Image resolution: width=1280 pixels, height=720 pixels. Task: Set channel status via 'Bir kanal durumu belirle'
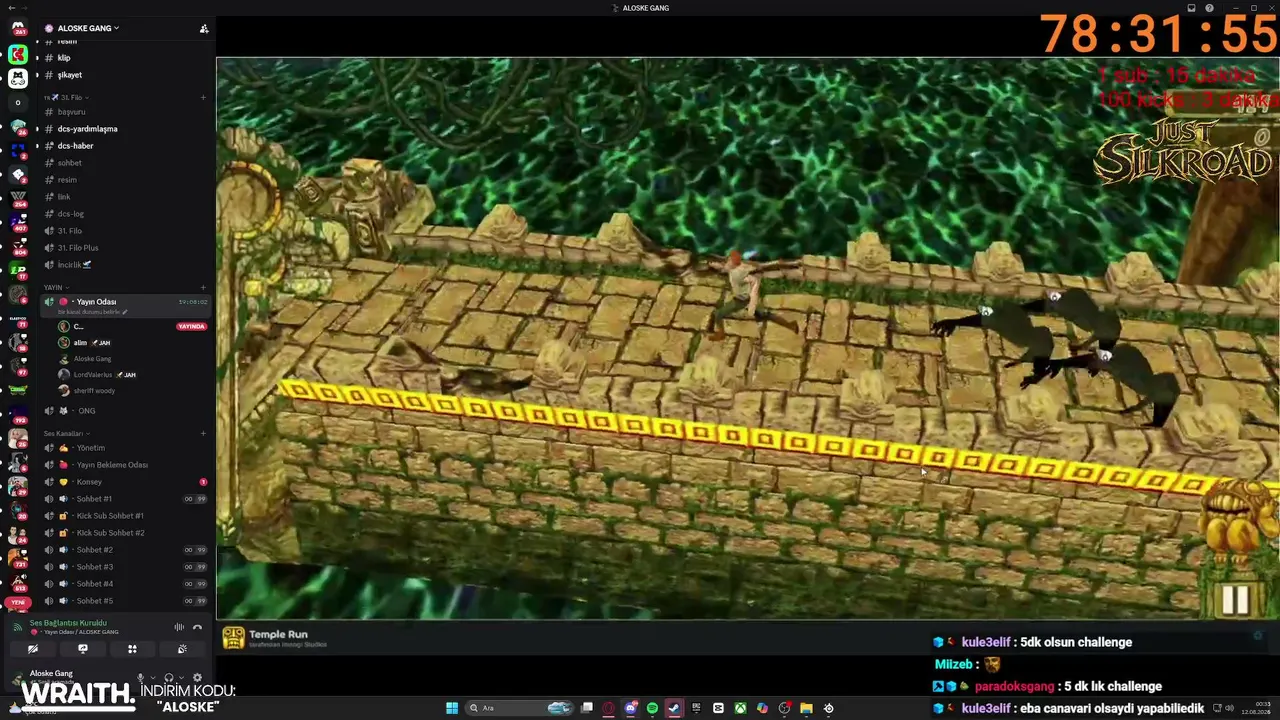(93, 312)
